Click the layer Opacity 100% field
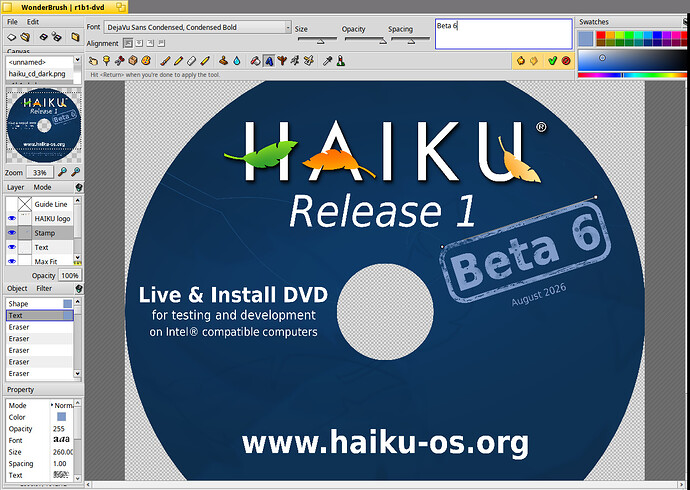Screen dimensions: 690x490 (70, 275)
